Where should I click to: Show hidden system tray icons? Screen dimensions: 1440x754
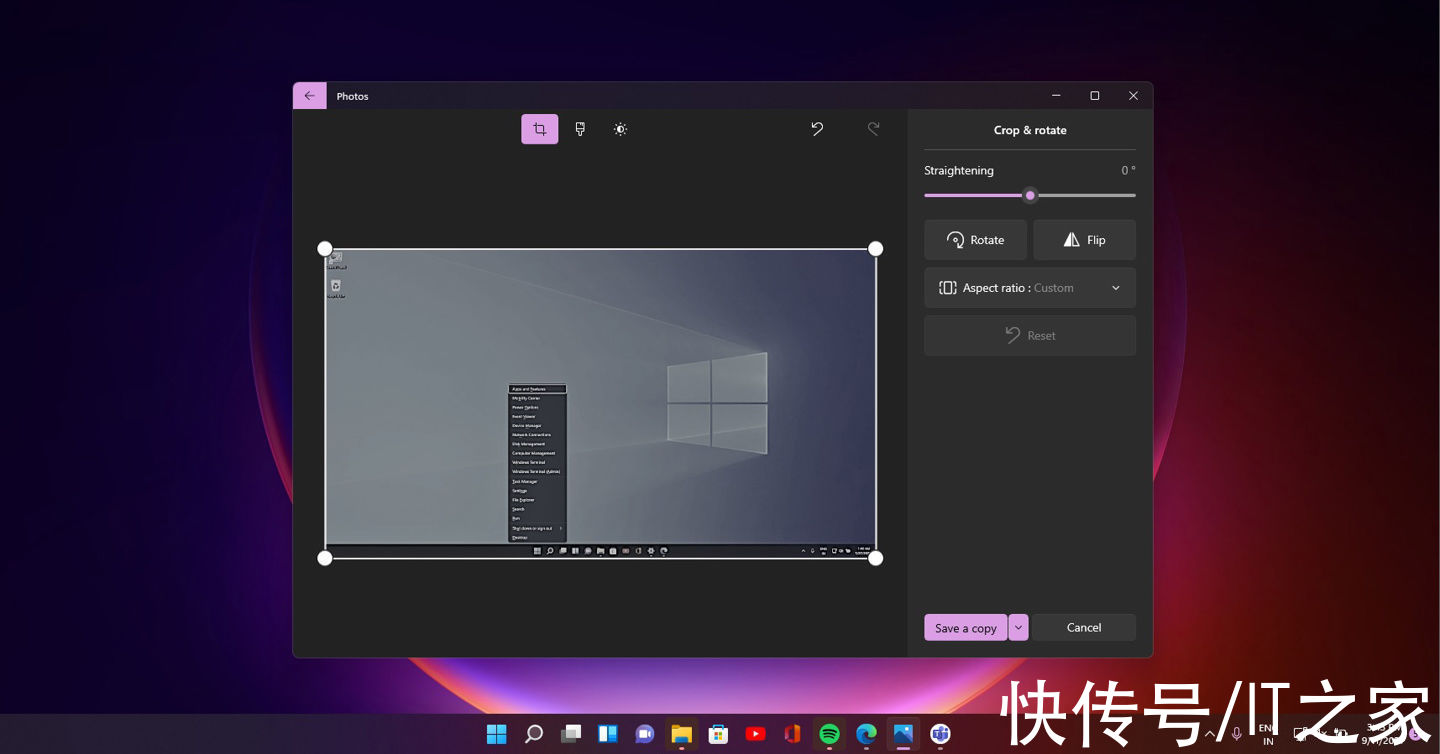[x=1210, y=735]
